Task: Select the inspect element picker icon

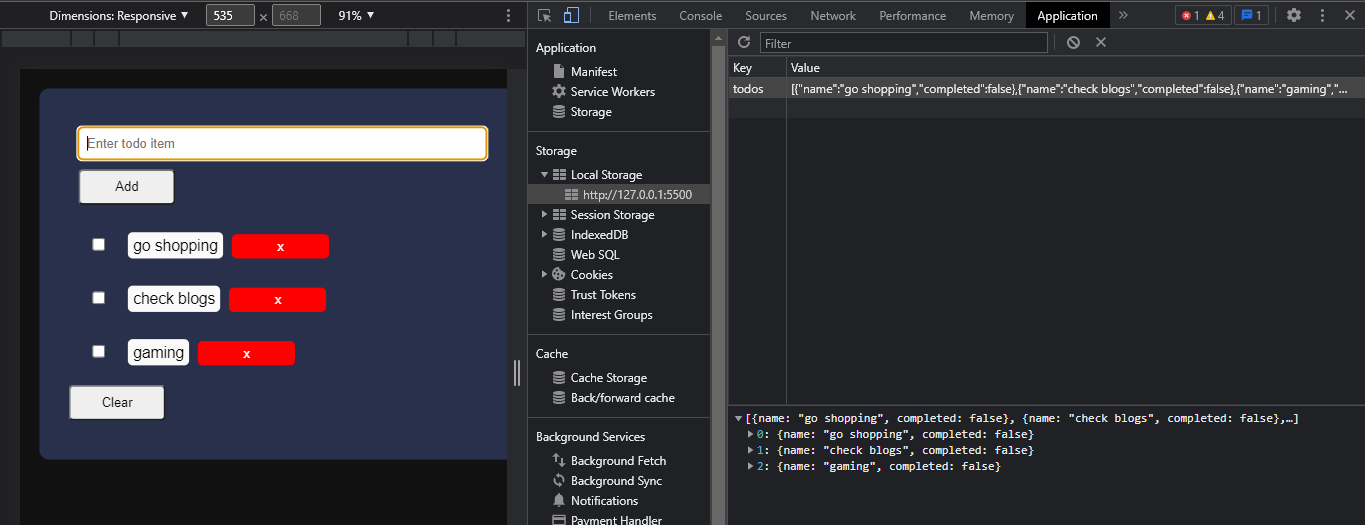Action: (545, 15)
